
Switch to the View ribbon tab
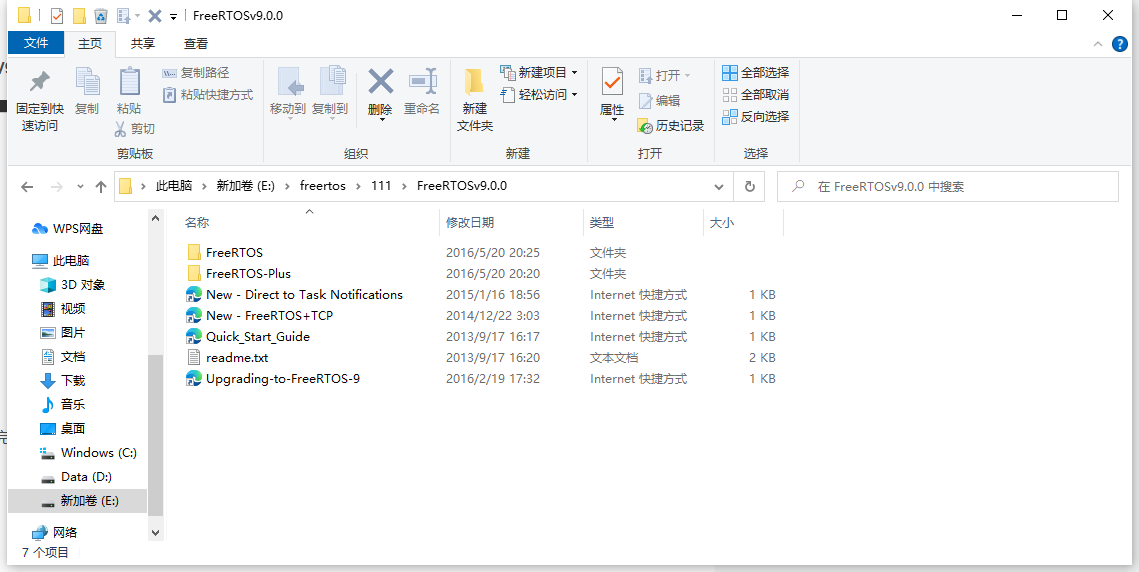pos(196,43)
